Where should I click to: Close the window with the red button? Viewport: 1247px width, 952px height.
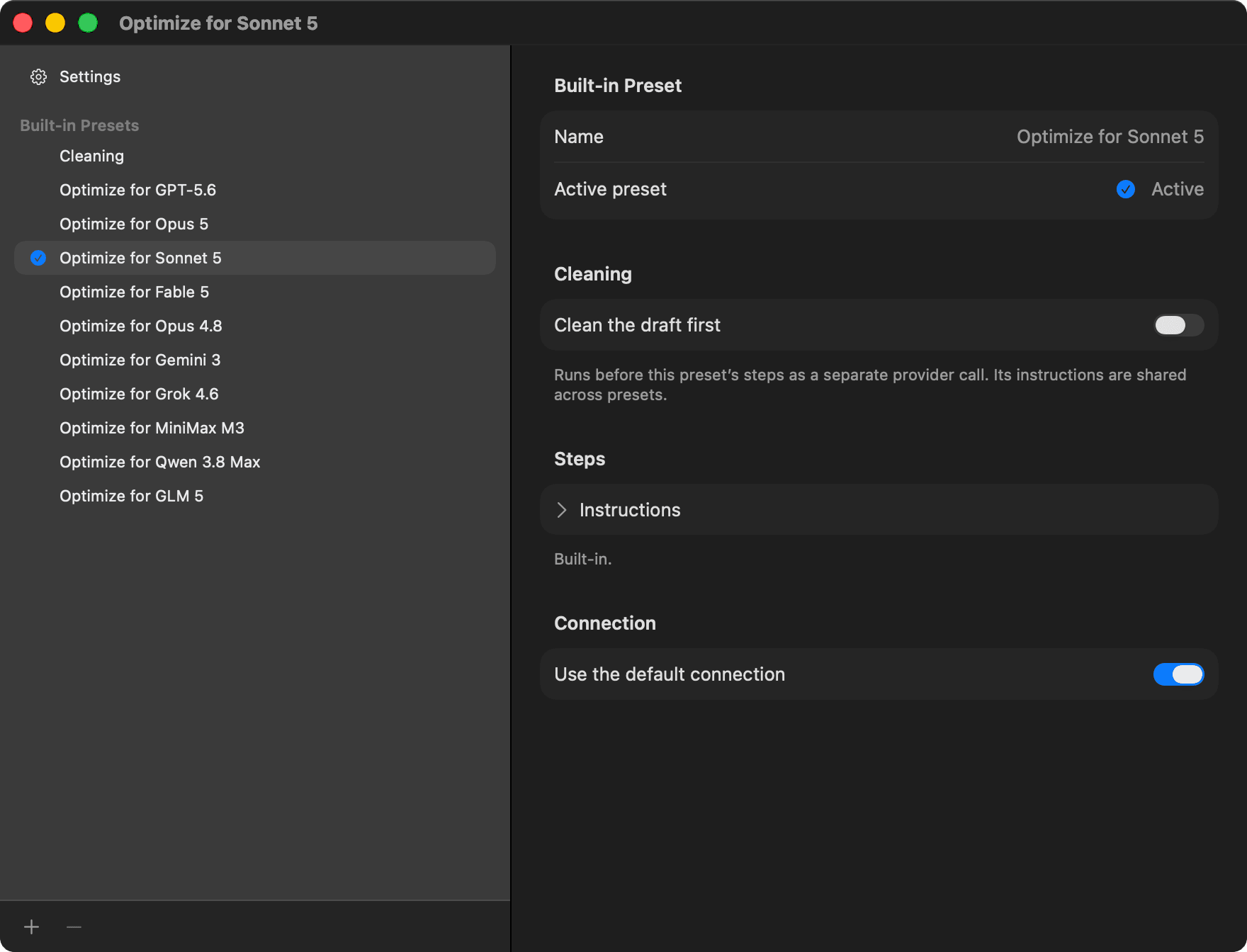tap(23, 23)
